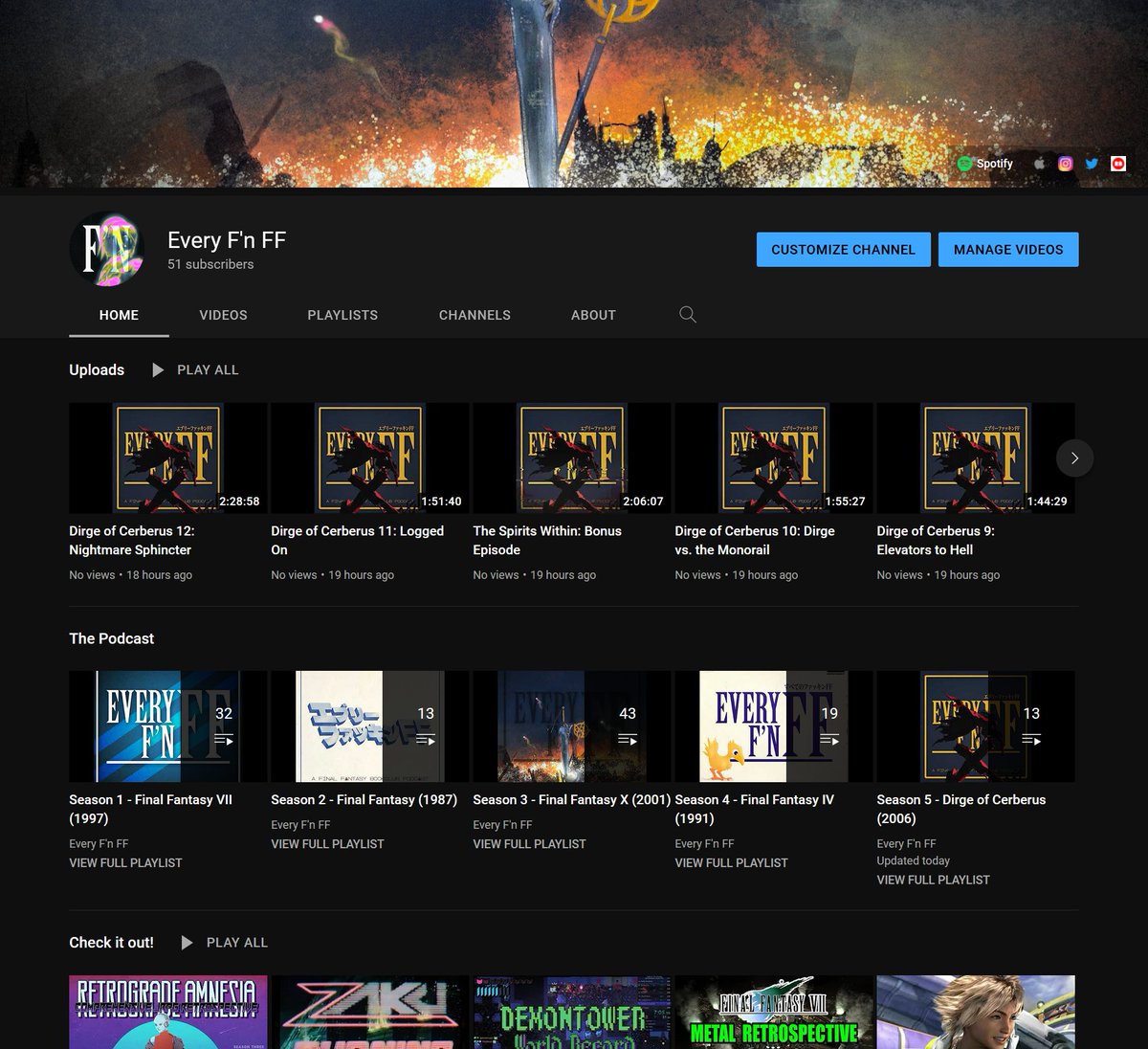Click title The Spirits Within: Bonus Episode
The height and width of the screenshot is (1049, 1148).
pos(547,541)
